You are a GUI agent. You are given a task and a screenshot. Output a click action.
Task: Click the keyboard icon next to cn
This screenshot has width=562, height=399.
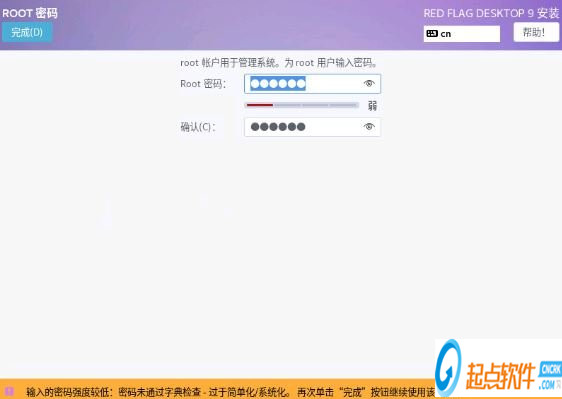click(x=432, y=34)
